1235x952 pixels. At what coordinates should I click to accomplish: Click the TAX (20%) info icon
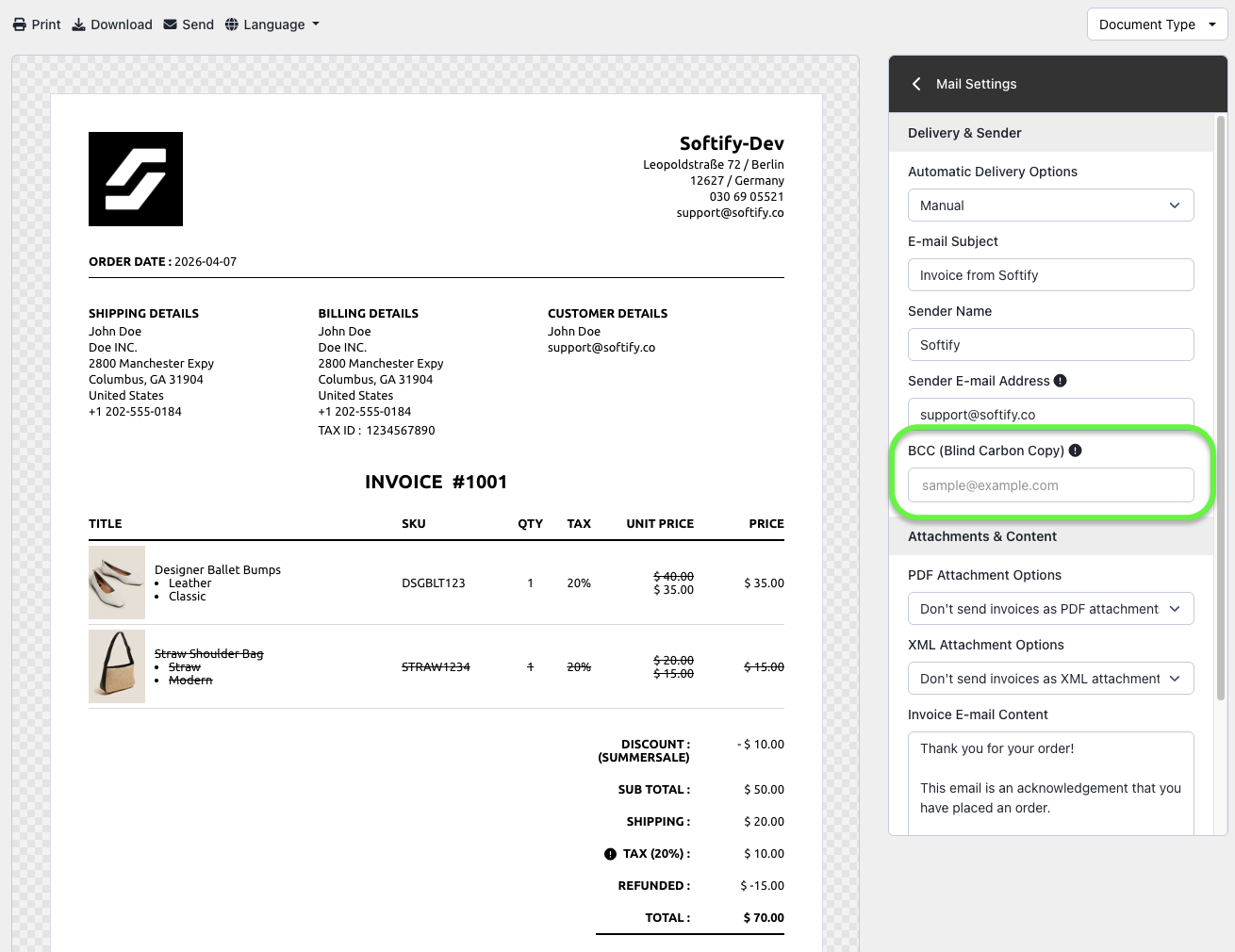pos(610,854)
